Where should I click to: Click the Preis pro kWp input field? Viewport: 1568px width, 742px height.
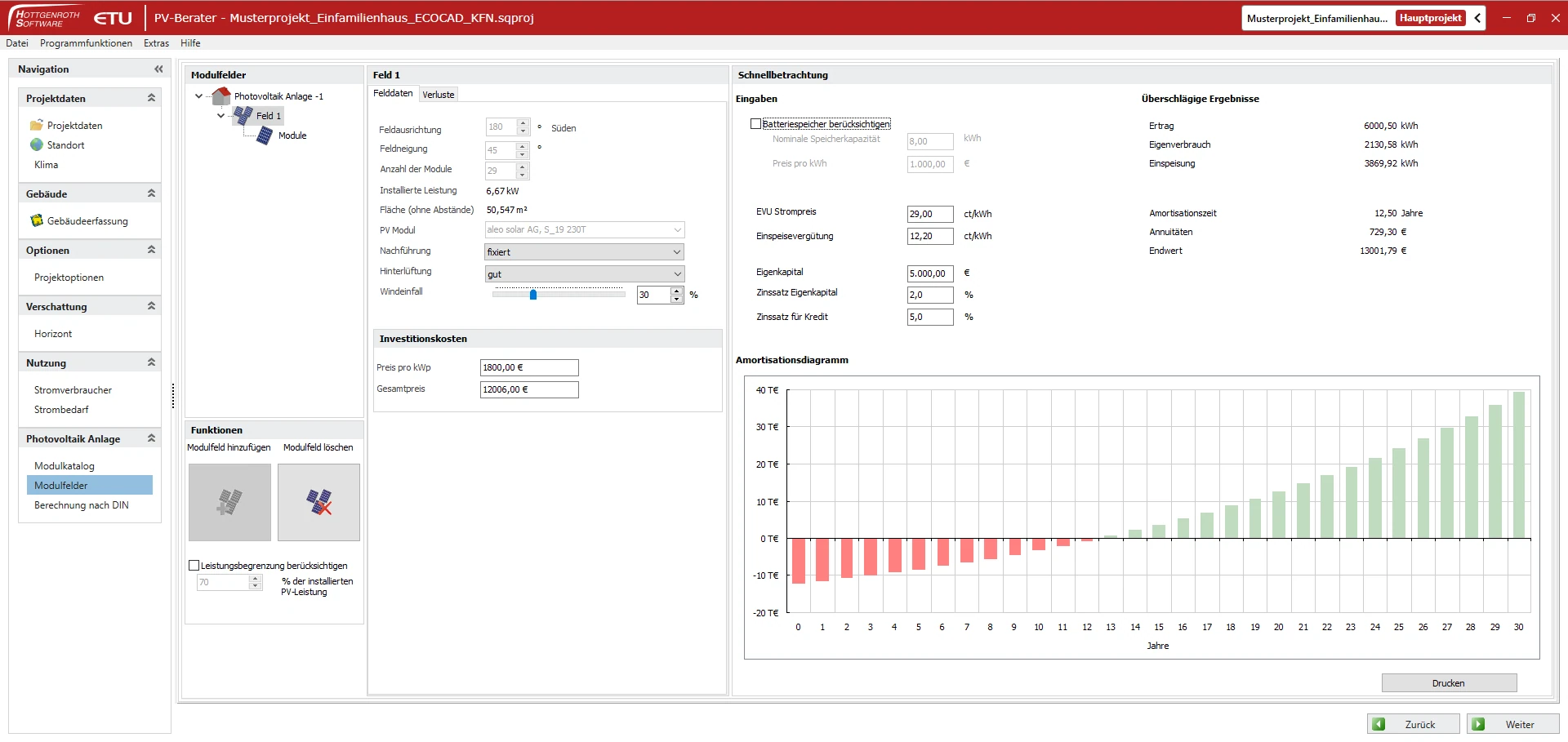(529, 367)
